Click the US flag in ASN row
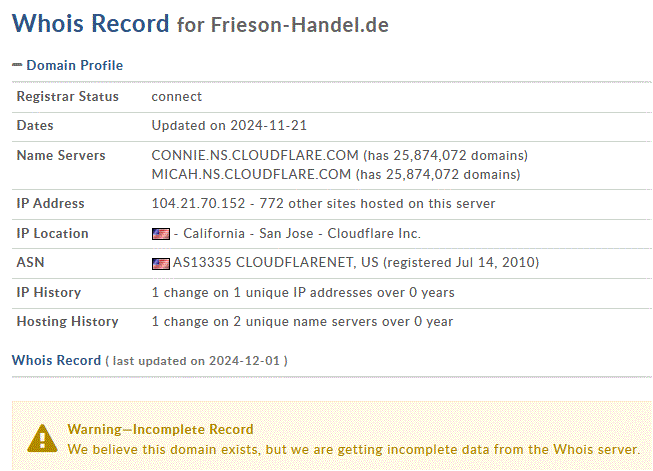 (161, 264)
